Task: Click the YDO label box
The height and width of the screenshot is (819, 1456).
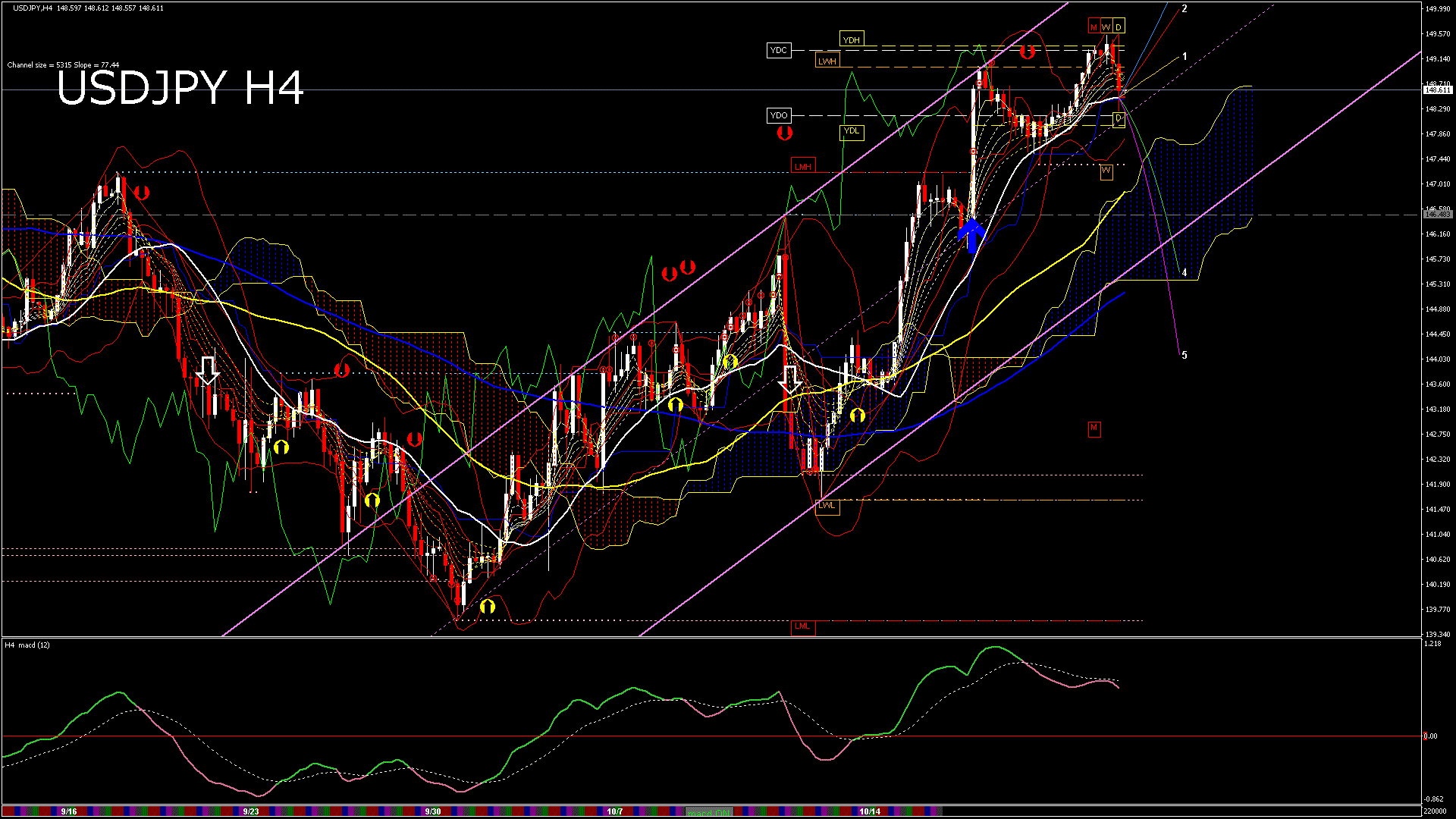Action: click(779, 115)
